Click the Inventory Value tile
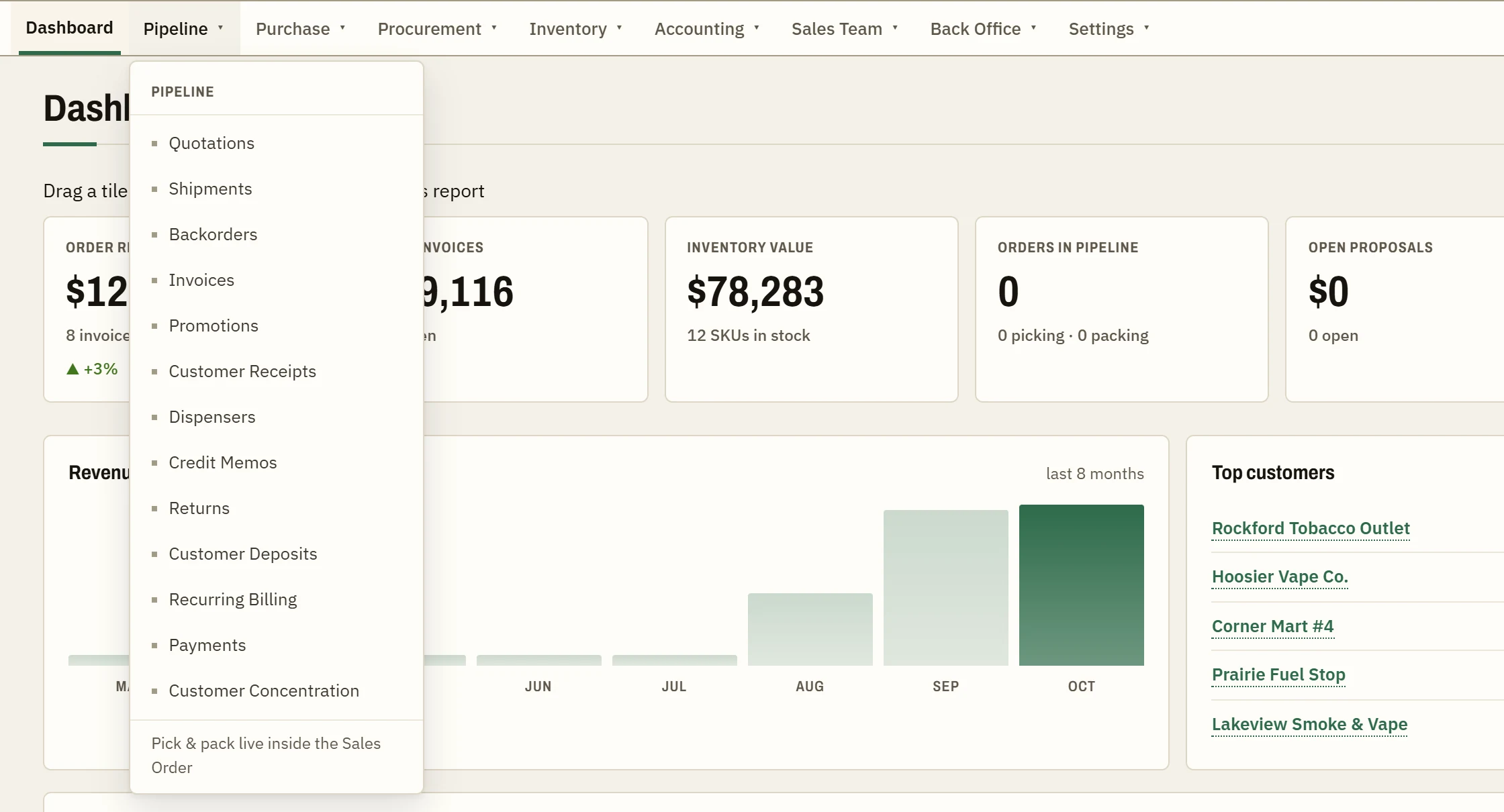The width and height of the screenshot is (1504, 812). pyautogui.click(x=811, y=309)
